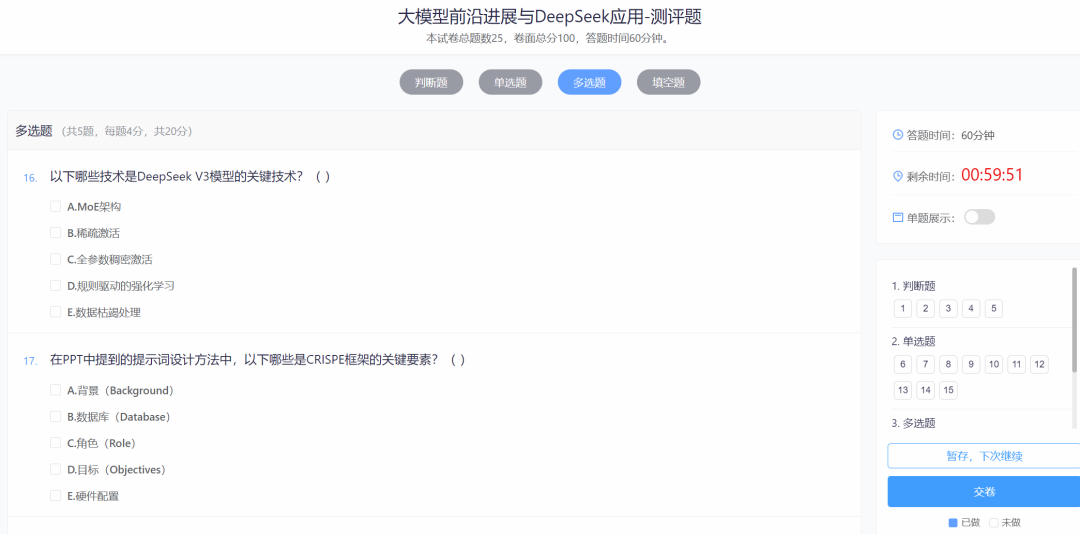Go to question 10 in navigator
The image size is (1080, 534).
point(994,364)
